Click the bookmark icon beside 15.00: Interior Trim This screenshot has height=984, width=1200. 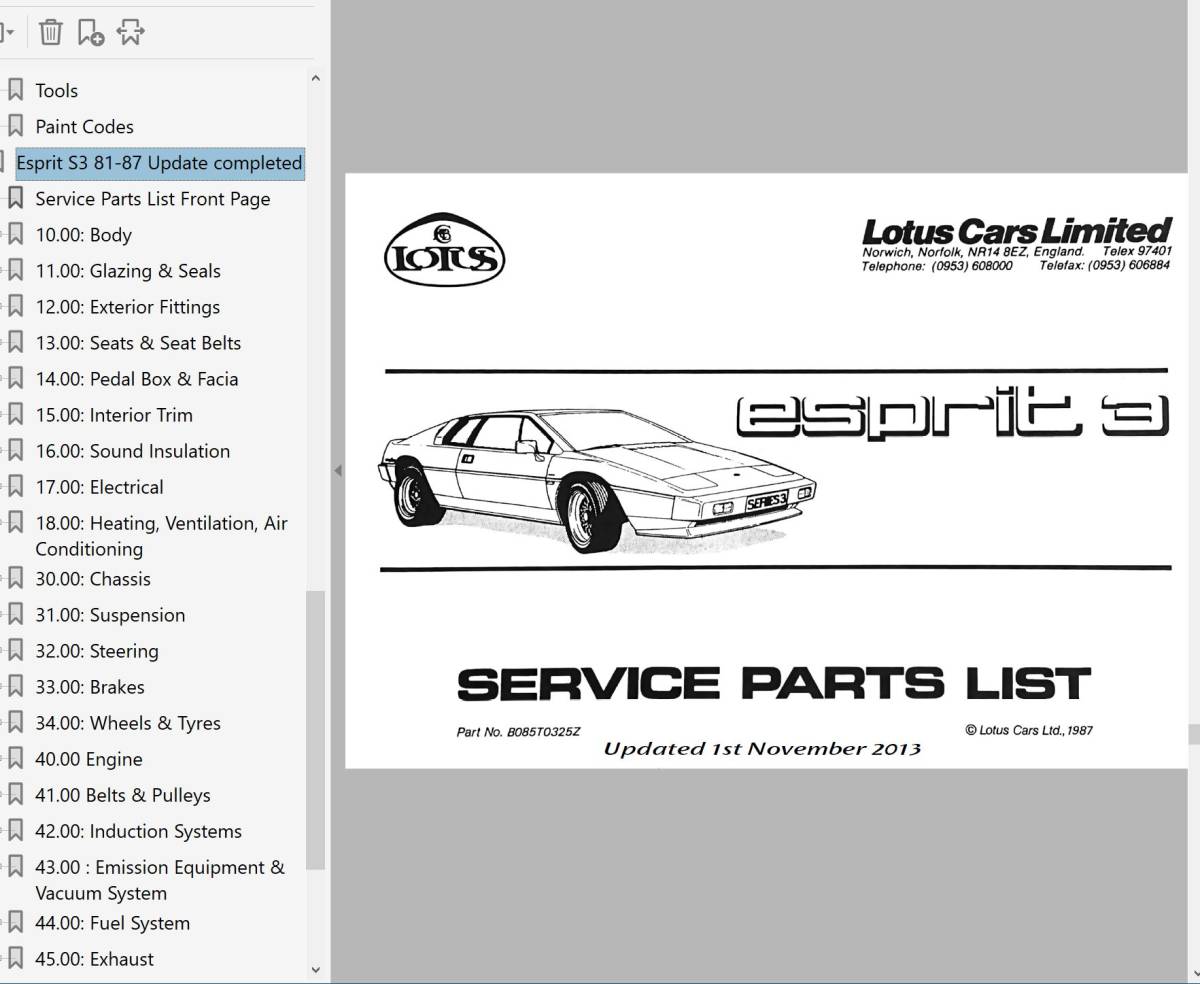pos(15,414)
